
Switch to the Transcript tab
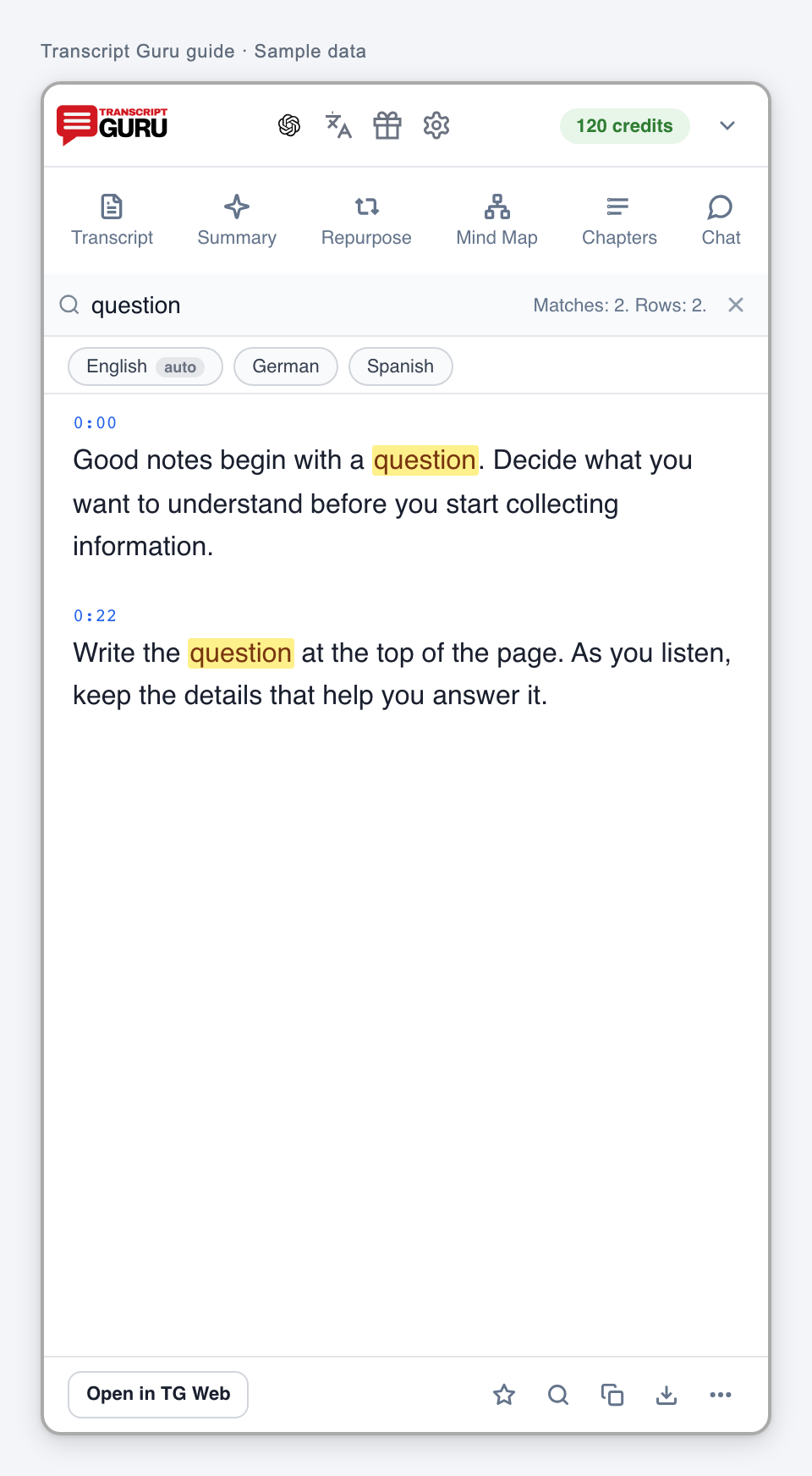click(x=112, y=220)
